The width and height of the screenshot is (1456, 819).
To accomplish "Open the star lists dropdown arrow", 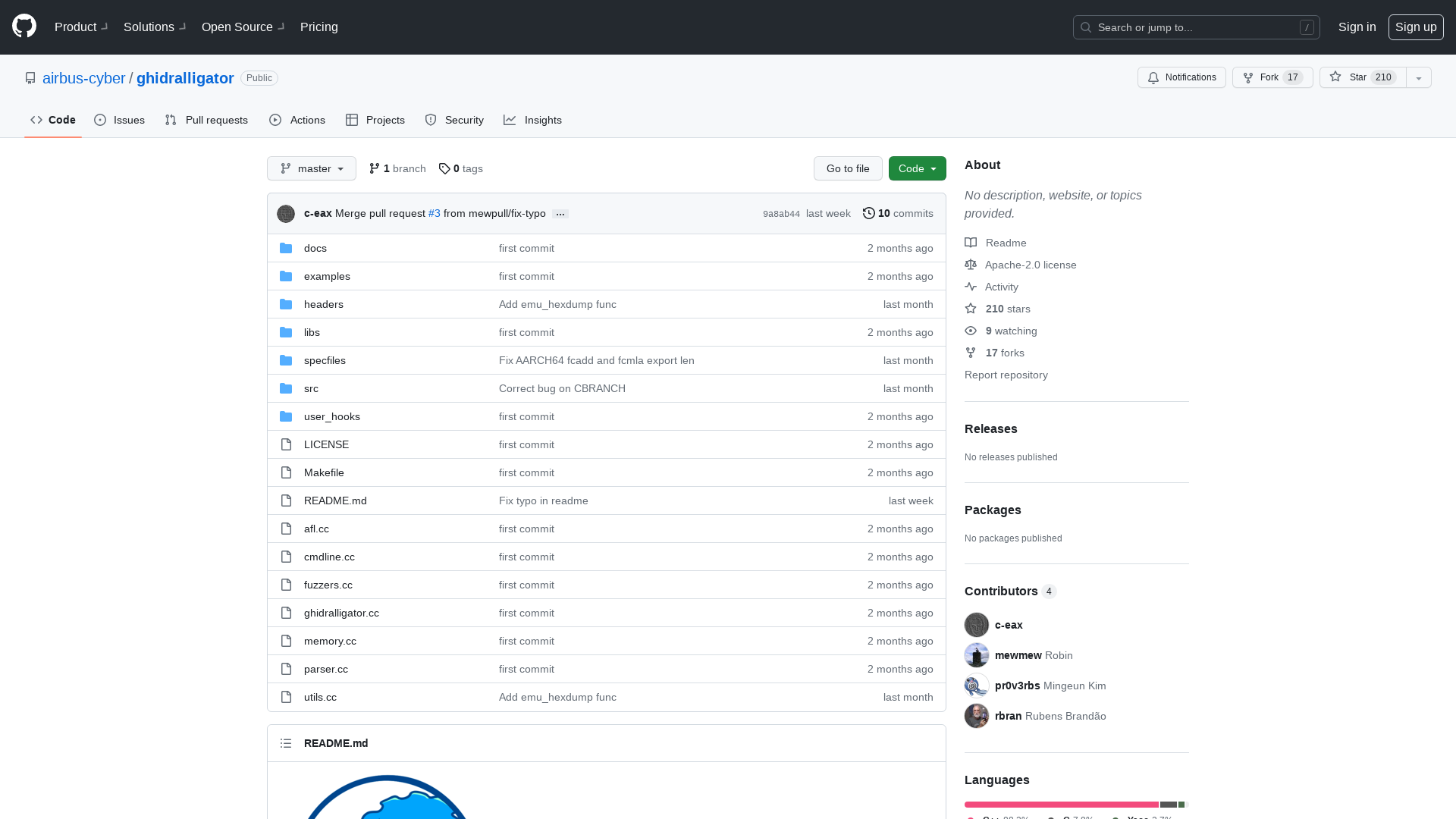I will tap(1419, 77).
